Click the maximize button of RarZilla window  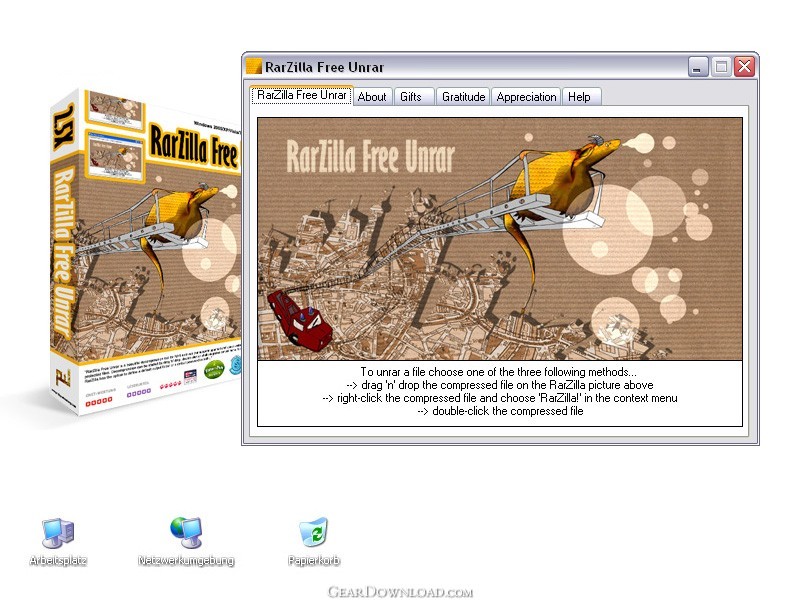pyautogui.click(x=721, y=67)
